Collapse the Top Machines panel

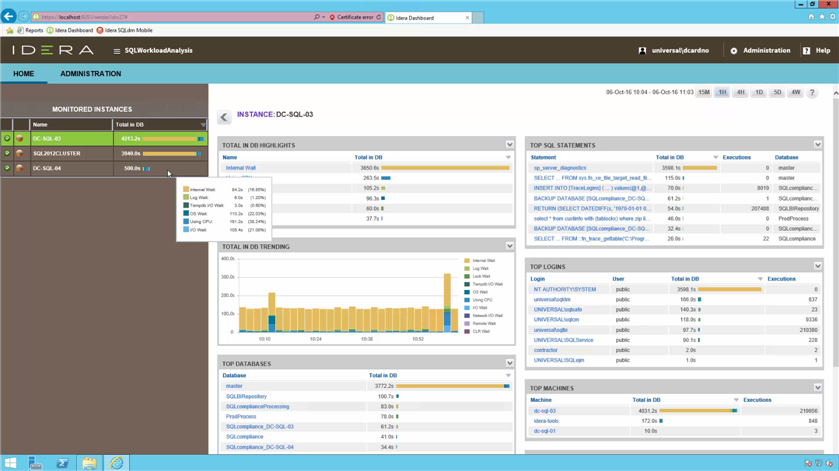818,388
